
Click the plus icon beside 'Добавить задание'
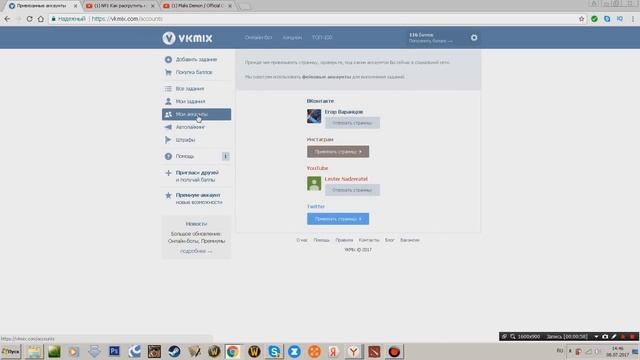tap(168, 60)
